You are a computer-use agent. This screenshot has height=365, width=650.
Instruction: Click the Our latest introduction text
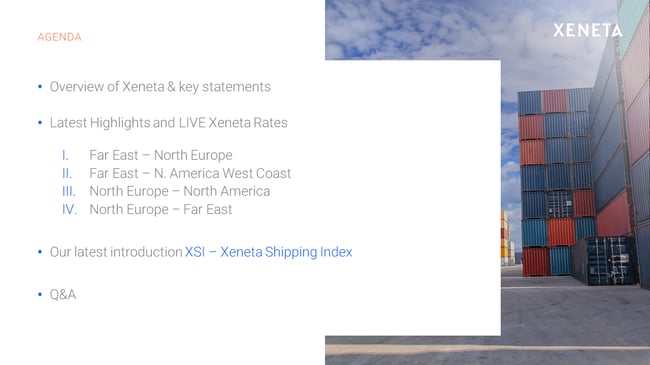pyautogui.click(x=116, y=252)
